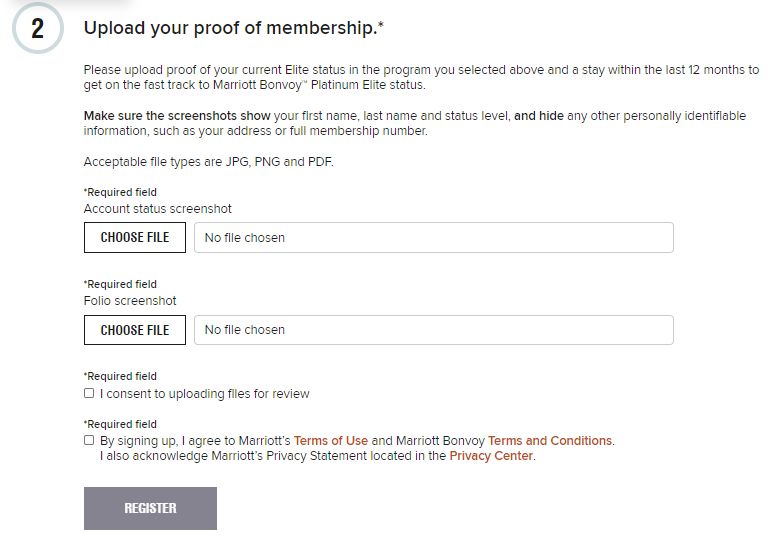
Task: Check the Marriott terms agreement checkbox
Action: tap(89, 440)
